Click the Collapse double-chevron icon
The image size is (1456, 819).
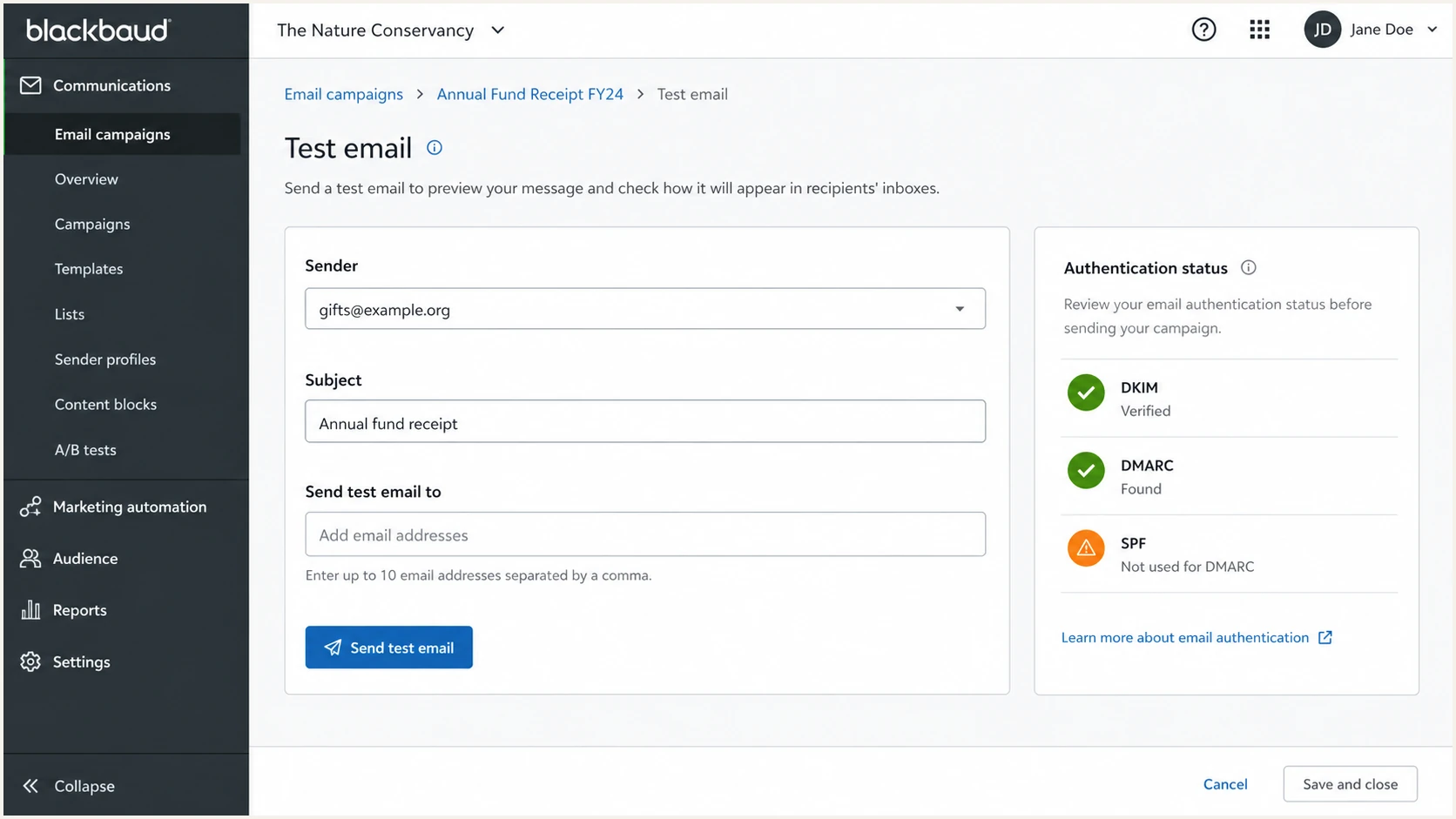click(30, 786)
